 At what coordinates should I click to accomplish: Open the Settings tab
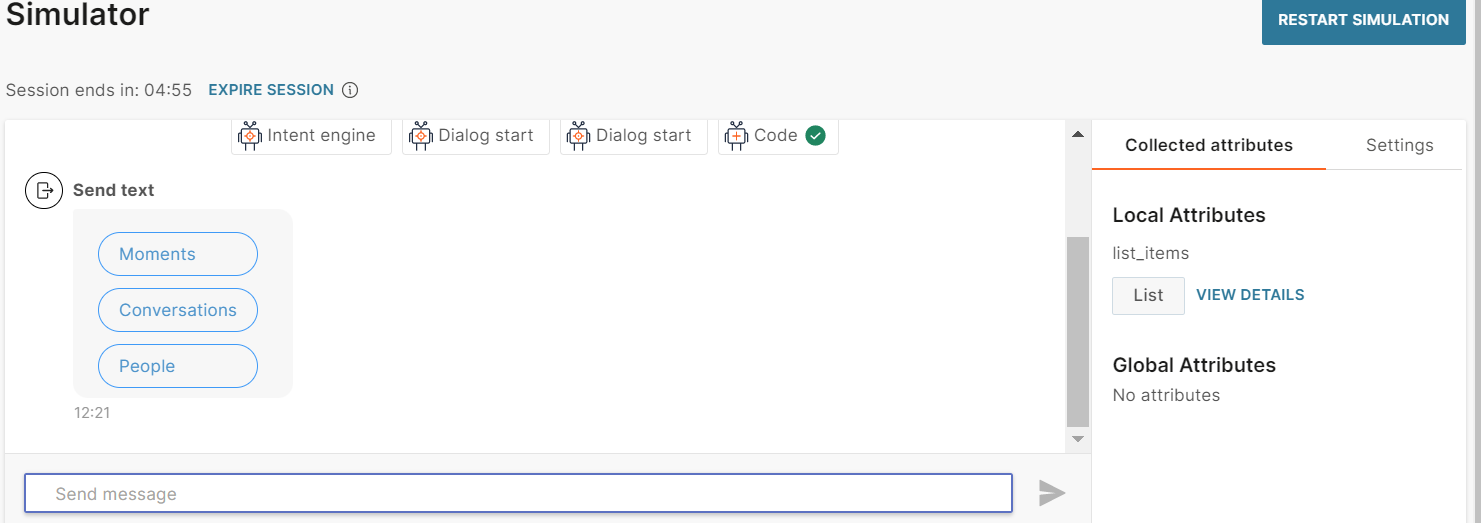pos(1399,145)
